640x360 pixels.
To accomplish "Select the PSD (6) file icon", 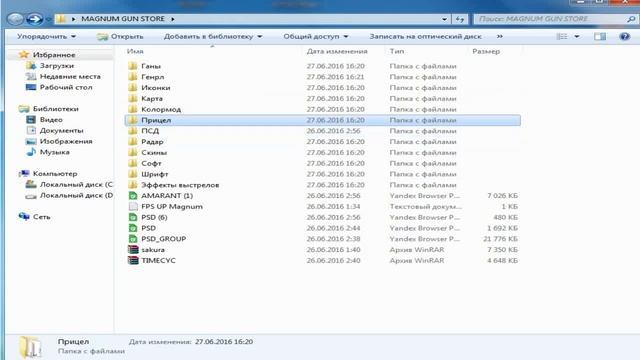I will (x=133, y=217).
